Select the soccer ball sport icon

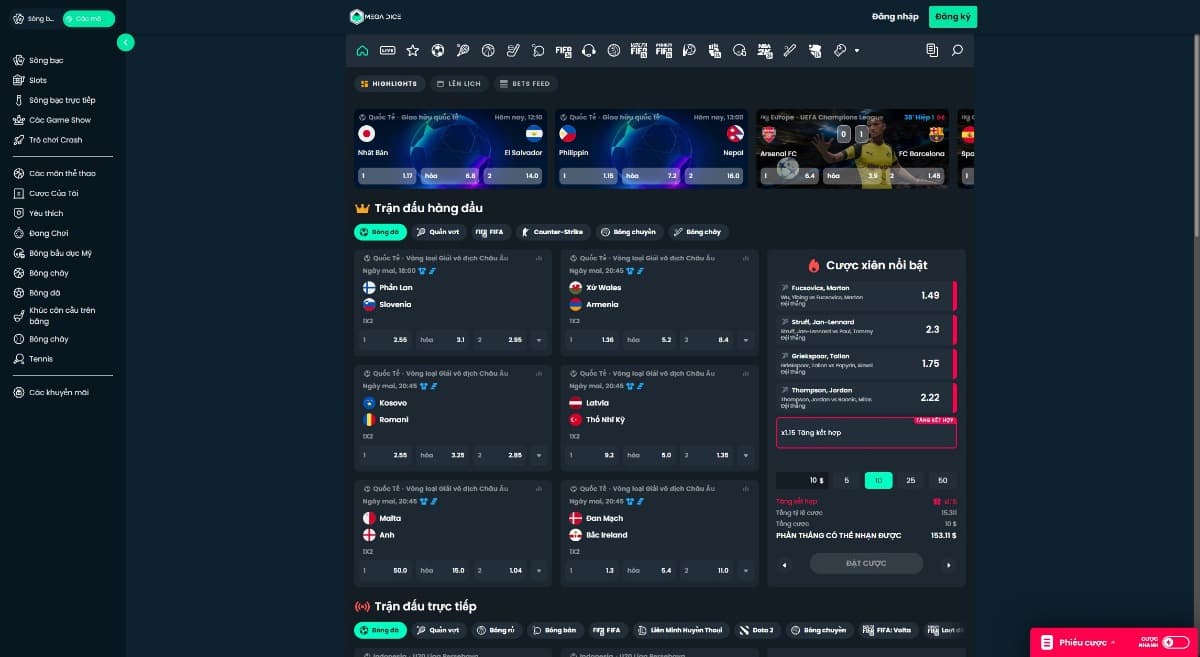tap(438, 50)
